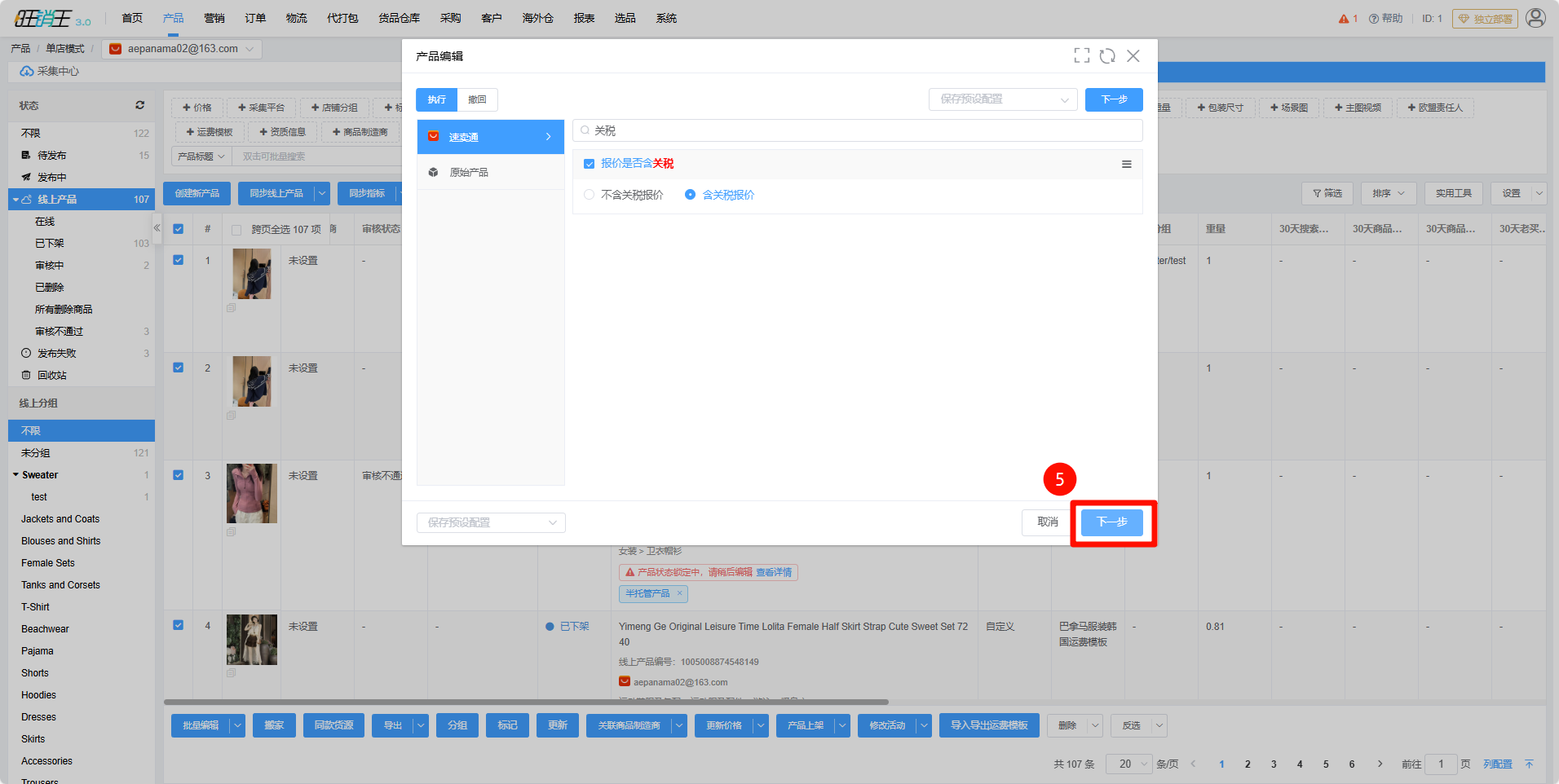The image size is (1559, 784).
Task: Open the 订单 menu
Action: (255, 18)
